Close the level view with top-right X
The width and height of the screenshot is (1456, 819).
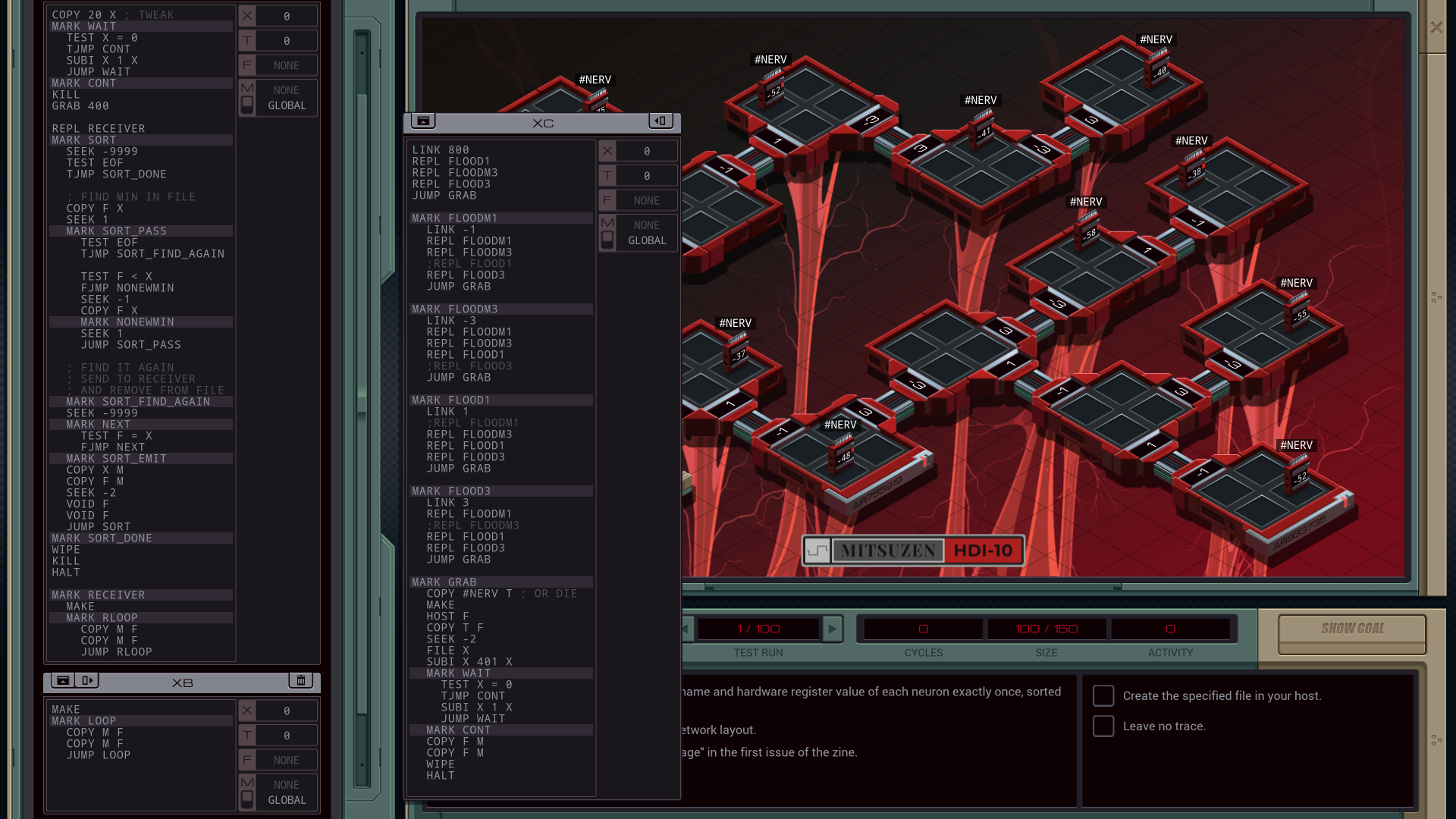click(x=1436, y=27)
